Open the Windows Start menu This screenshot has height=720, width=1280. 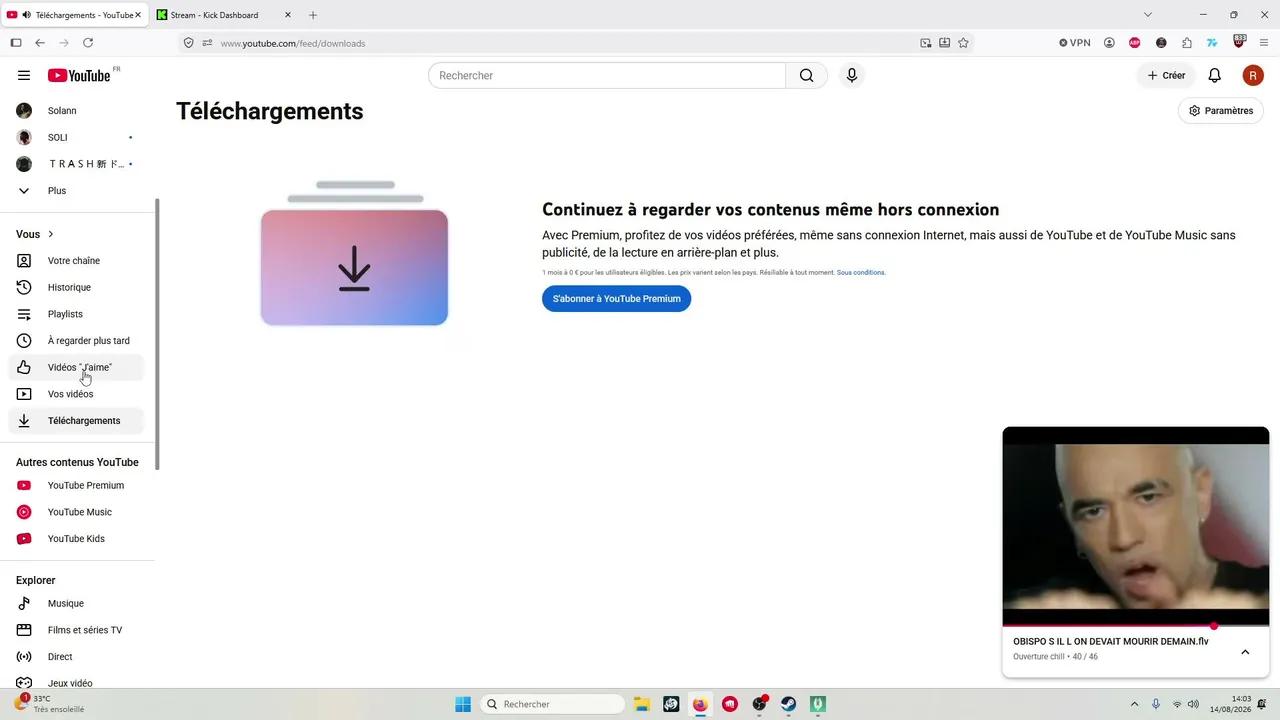click(463, 704)
